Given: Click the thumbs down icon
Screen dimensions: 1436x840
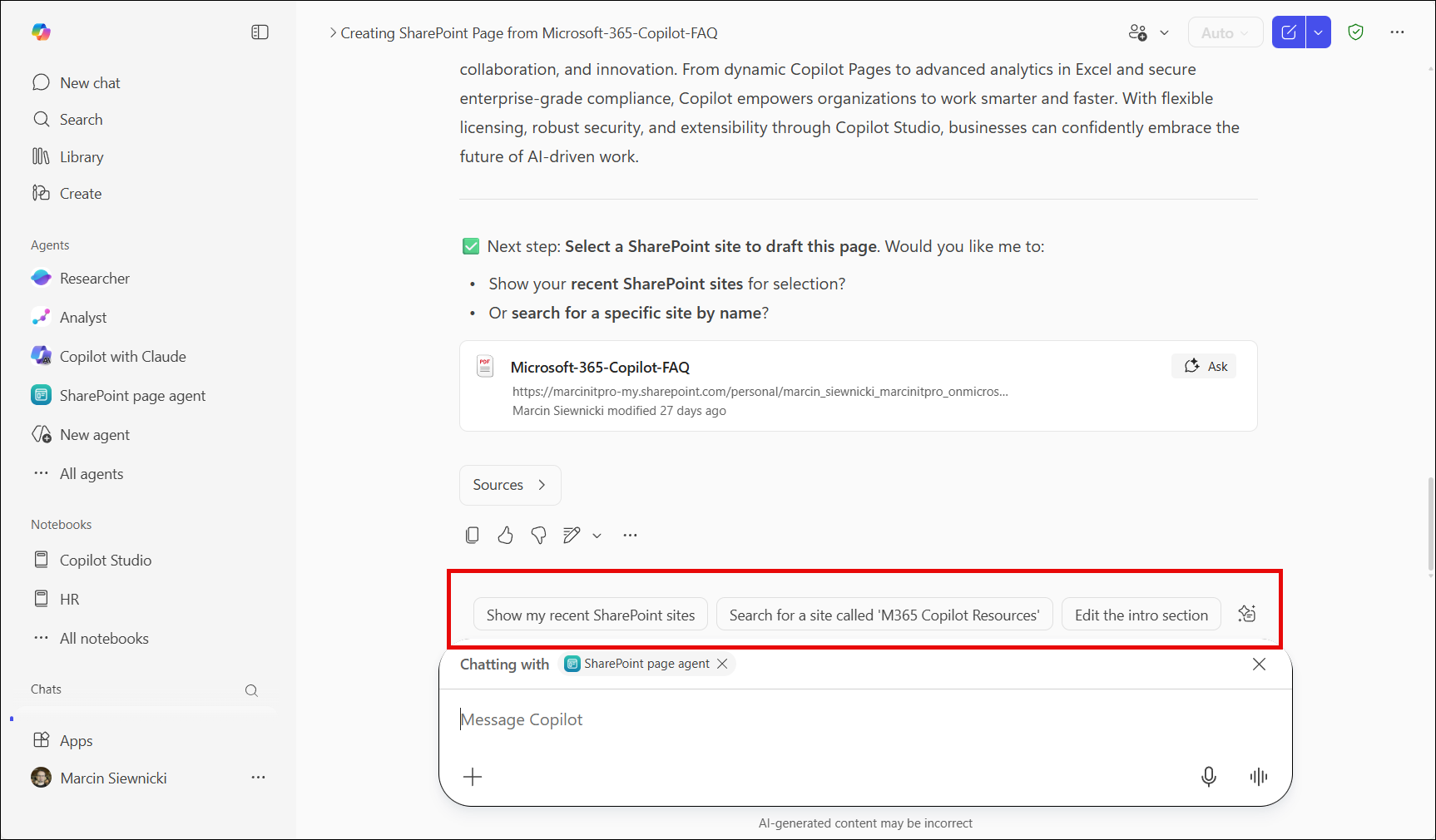Looking at the screenshot, I should (x=538, y=536).
